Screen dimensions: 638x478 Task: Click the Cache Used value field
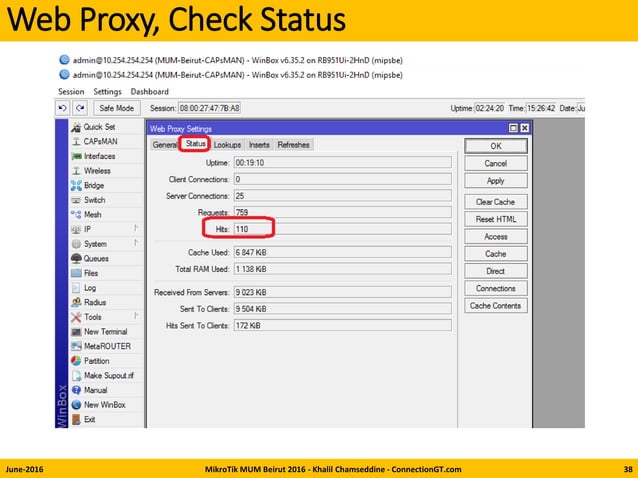(x=343, y=253)
